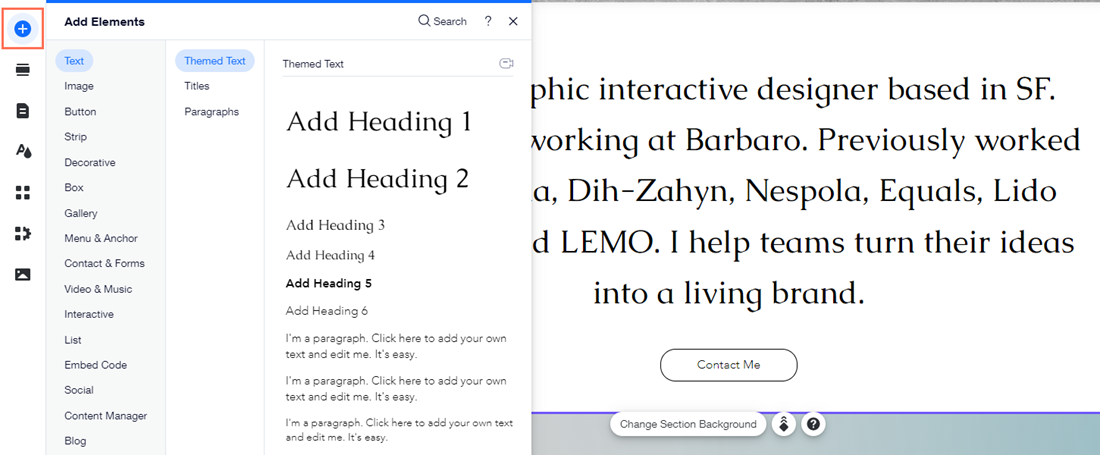This screenshot has height=455, width=1100.
Task: Select the Decorative category
Action: coord(90,163)
